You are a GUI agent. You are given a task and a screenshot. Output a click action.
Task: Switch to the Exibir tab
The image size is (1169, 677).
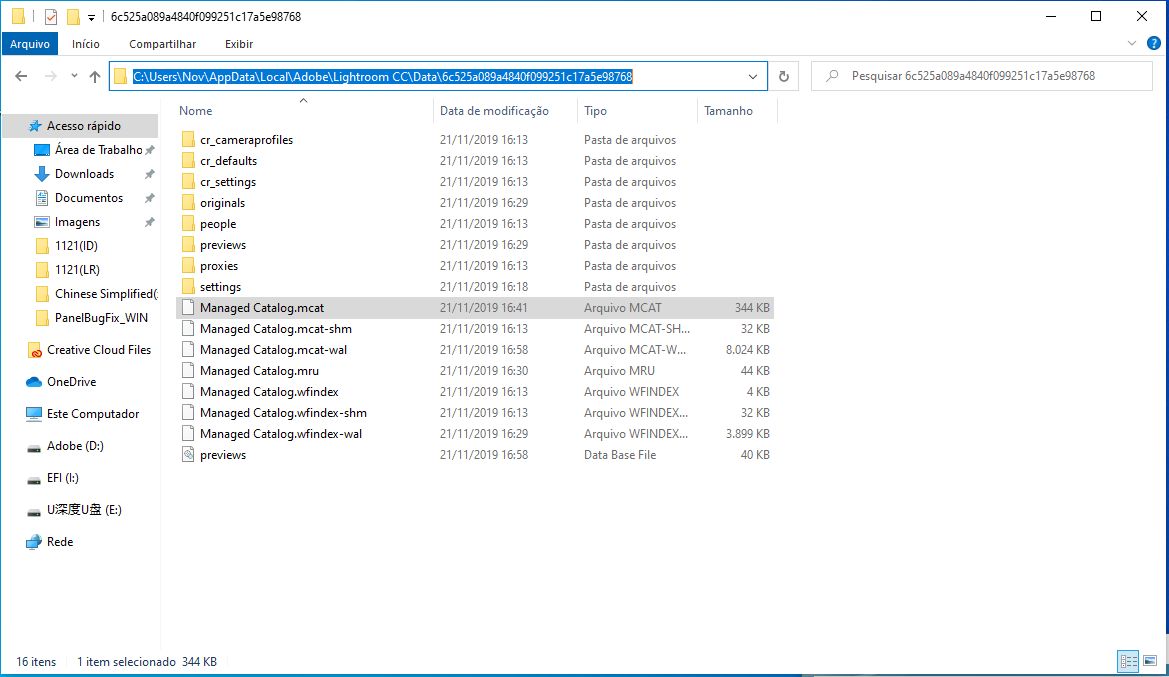238,44
